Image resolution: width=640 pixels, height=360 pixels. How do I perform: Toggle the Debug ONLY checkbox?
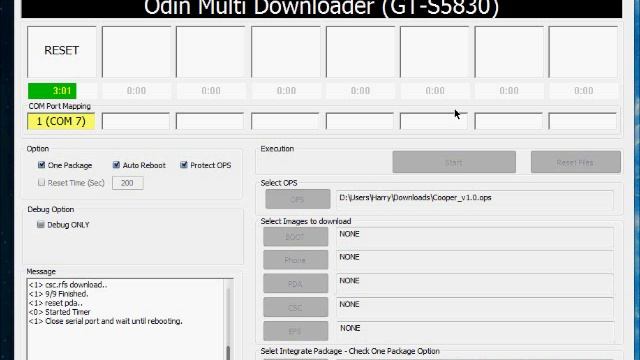[40, 224]
